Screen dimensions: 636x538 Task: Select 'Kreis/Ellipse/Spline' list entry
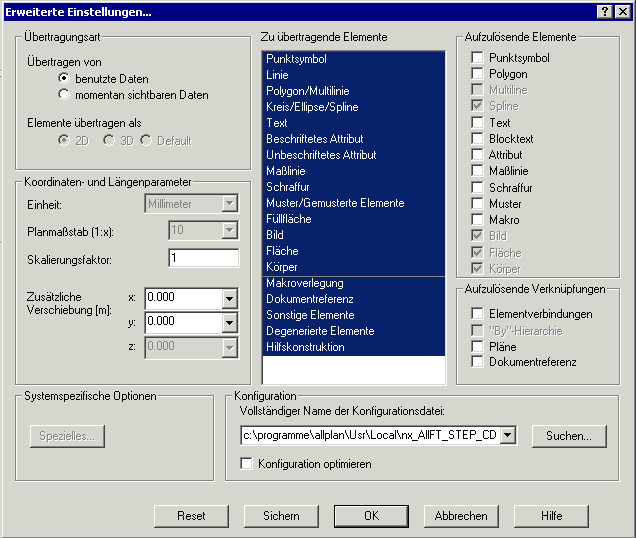pos(354,107)
